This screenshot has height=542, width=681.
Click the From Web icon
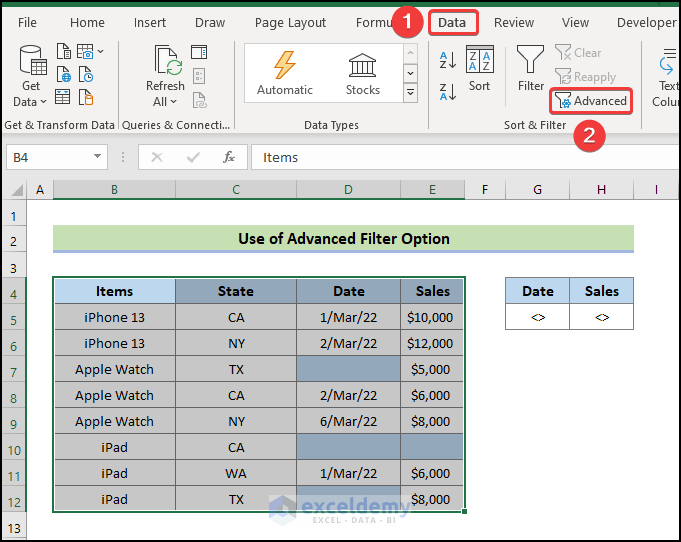tap(63, 74)
